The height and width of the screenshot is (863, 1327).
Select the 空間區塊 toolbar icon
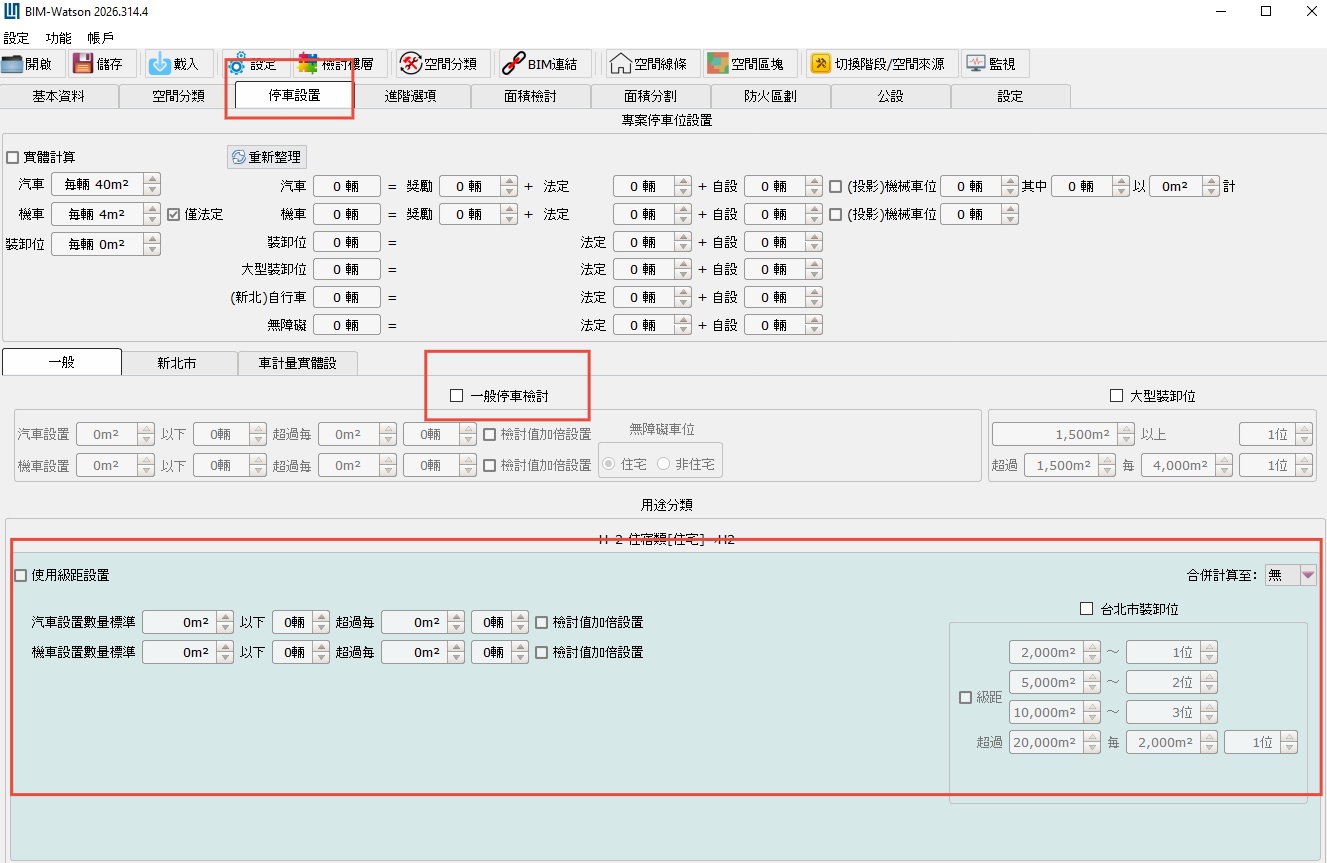(717, 64)
